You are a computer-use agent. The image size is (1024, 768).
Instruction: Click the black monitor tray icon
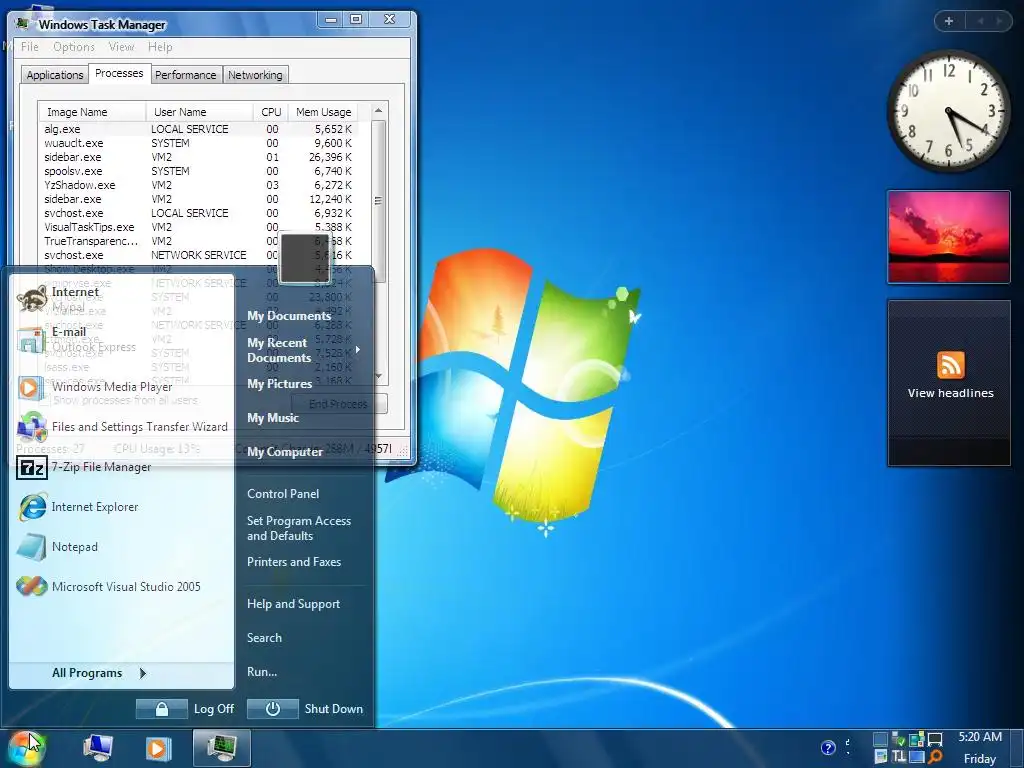pyautogui.click(x=935, y=740)
